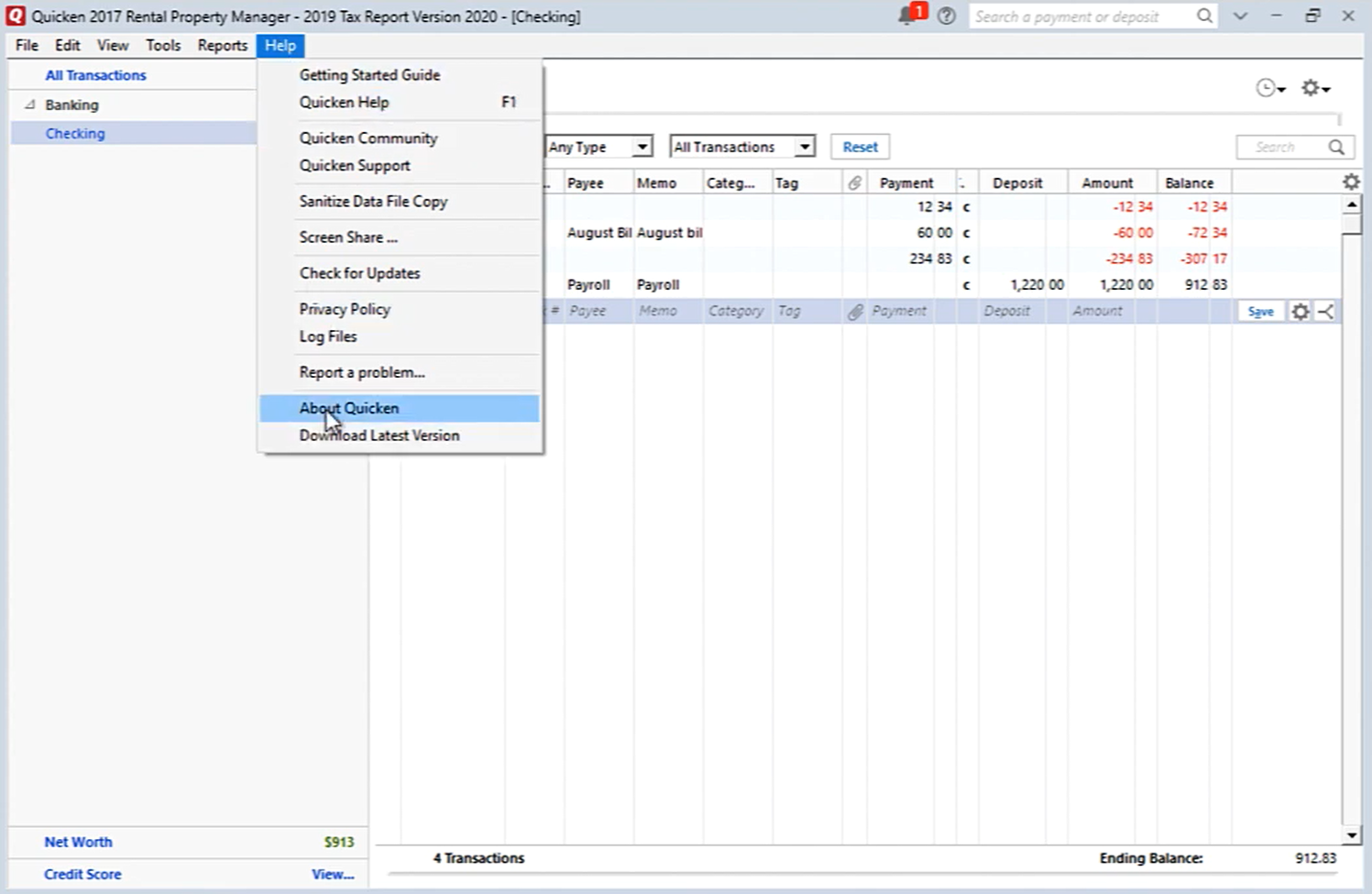Image resolution: width=1372 pixels, height=894 pixels.
Task: Open the View menu
Action: click(x=113, y=45)
